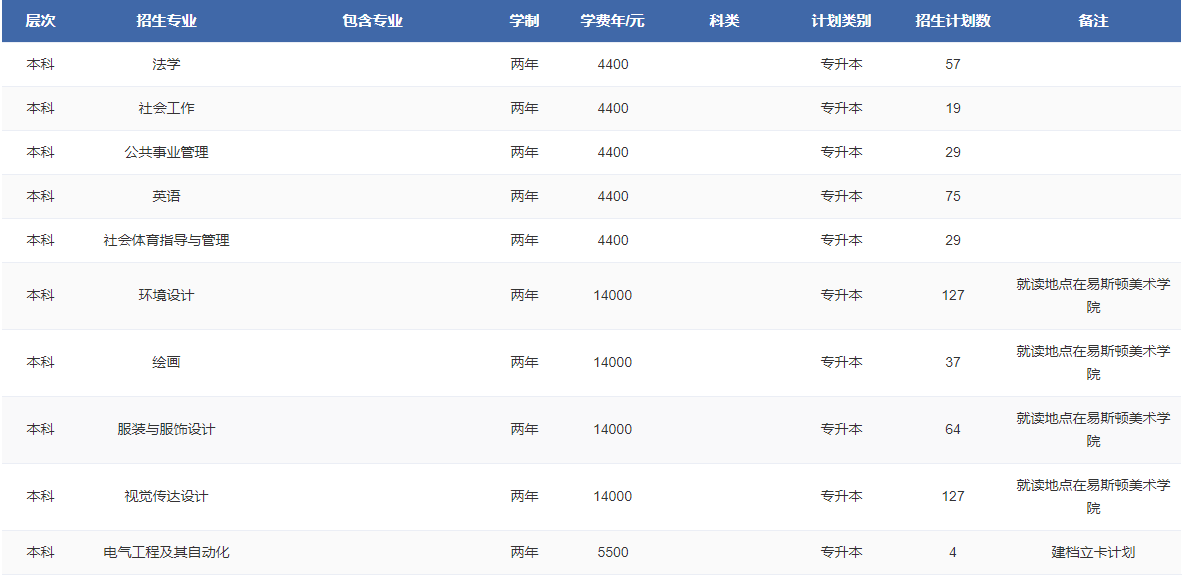Select the 学费年/元 column header
Viewport: 1184px width, 575px height.
[612, 21]
